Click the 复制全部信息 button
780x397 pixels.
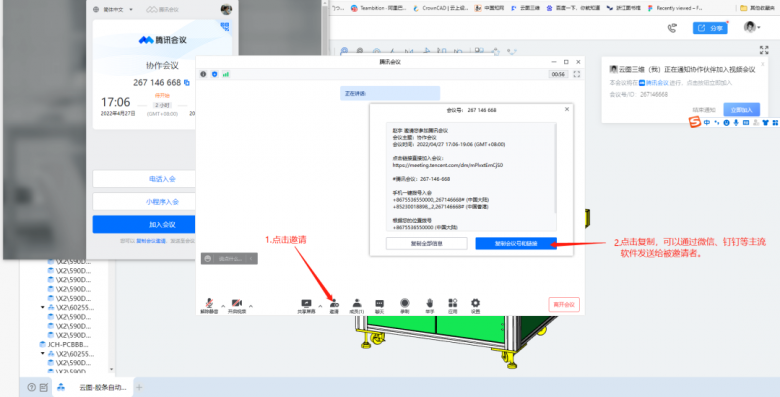tap(426, 243)
